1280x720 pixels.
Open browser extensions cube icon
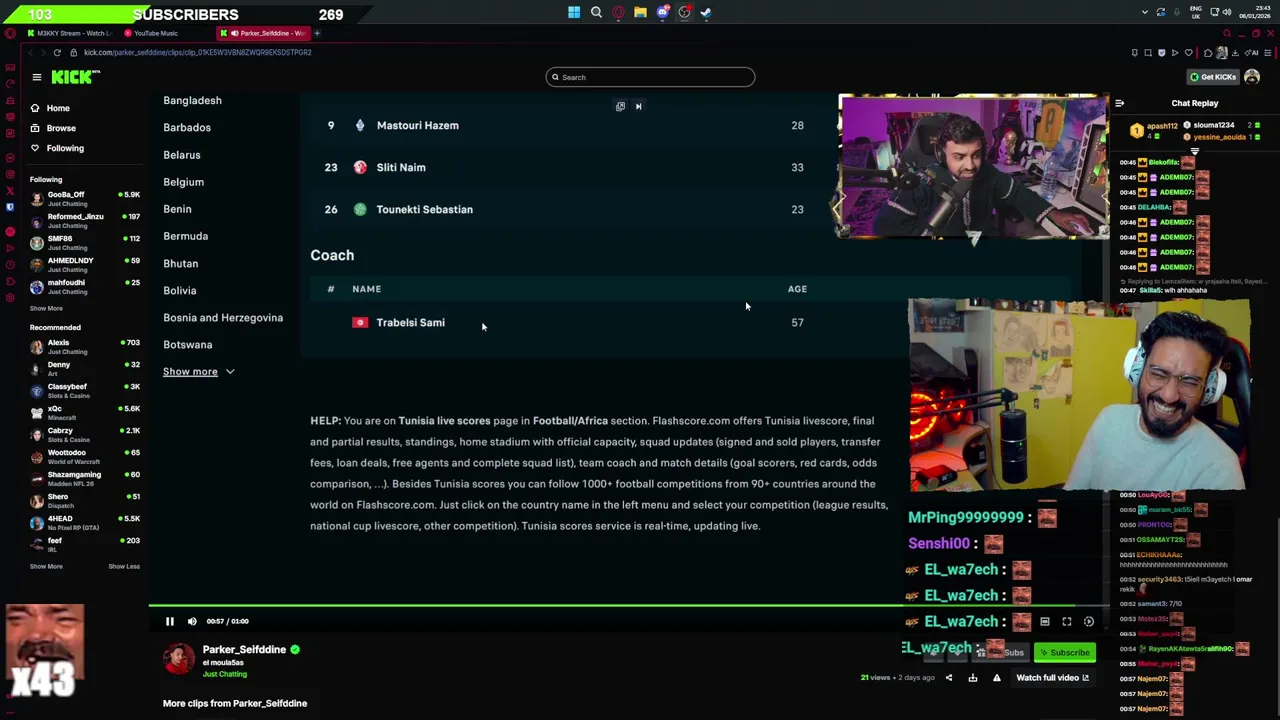1208,52
